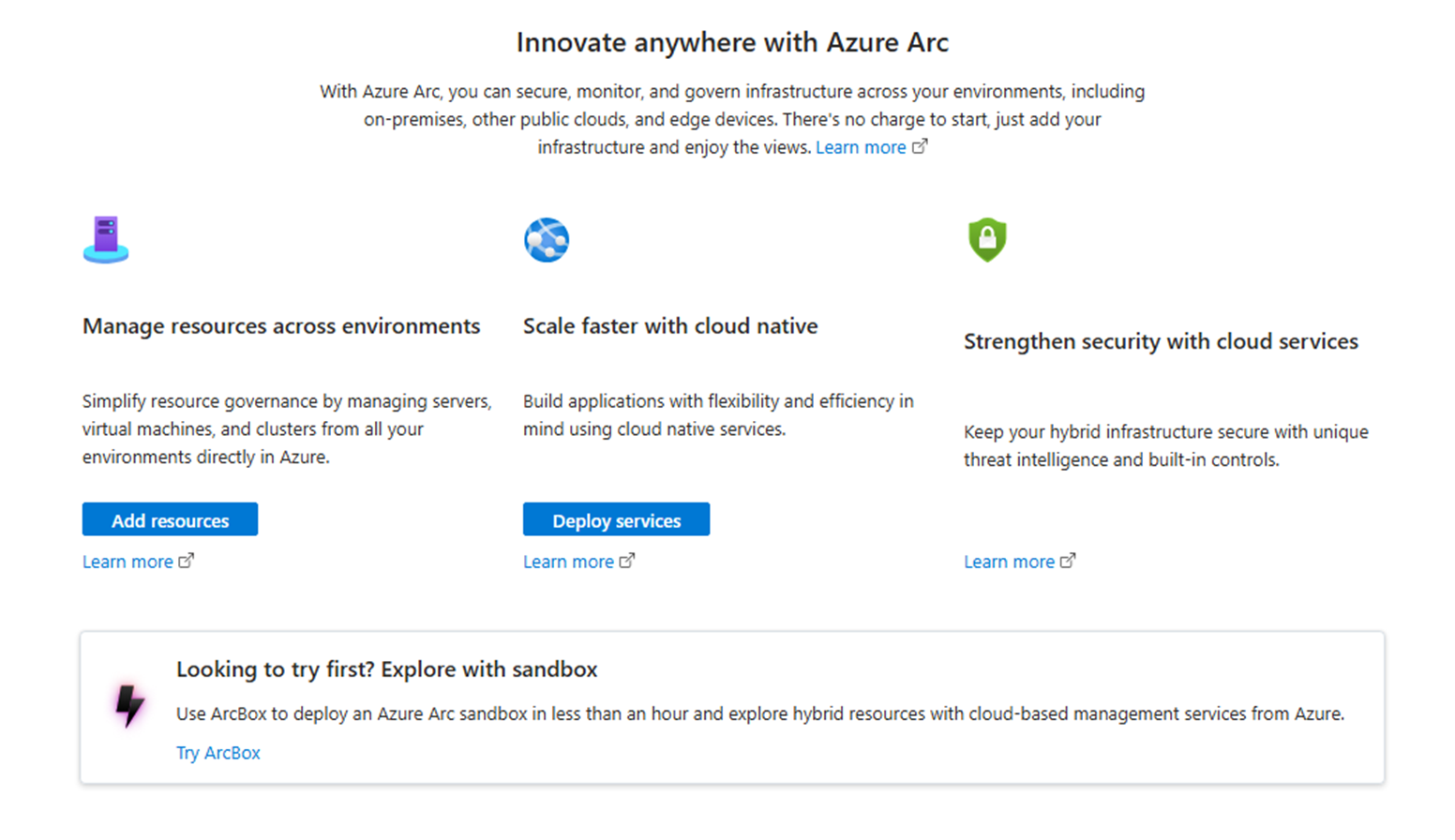Click the purple server resources icon
1455x840 pixels.
coord(106,239)
